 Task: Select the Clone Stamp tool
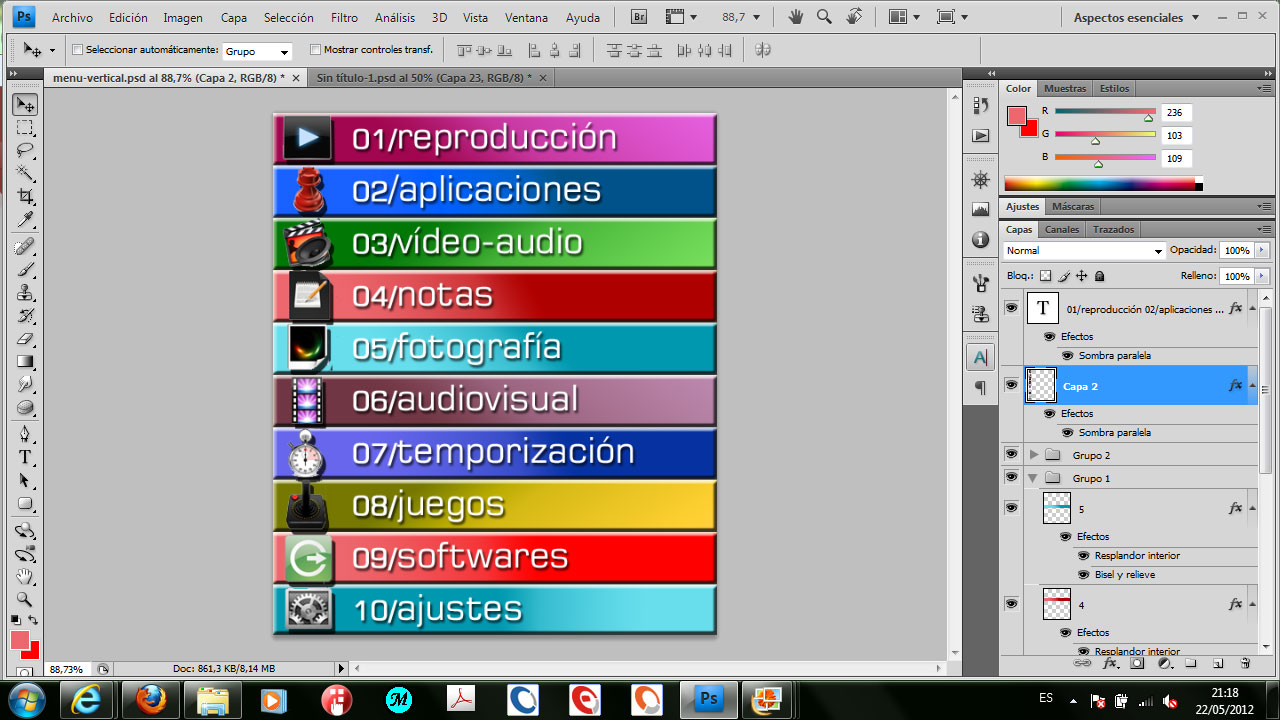pyautogui.click(x=25, y=293)
